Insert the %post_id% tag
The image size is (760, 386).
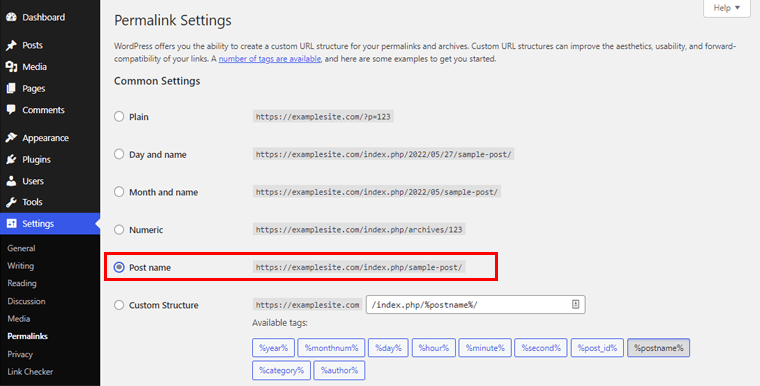click(597, 348)
